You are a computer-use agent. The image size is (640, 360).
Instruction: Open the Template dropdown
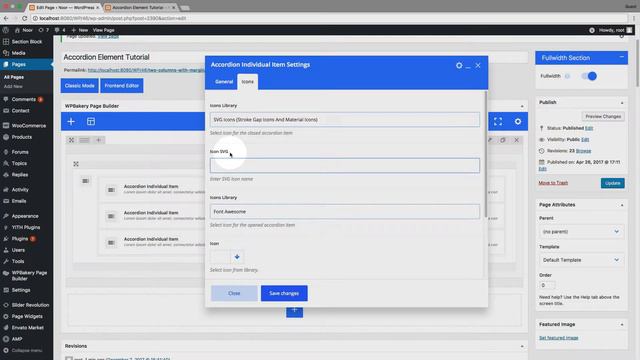[x=581, y=260]
